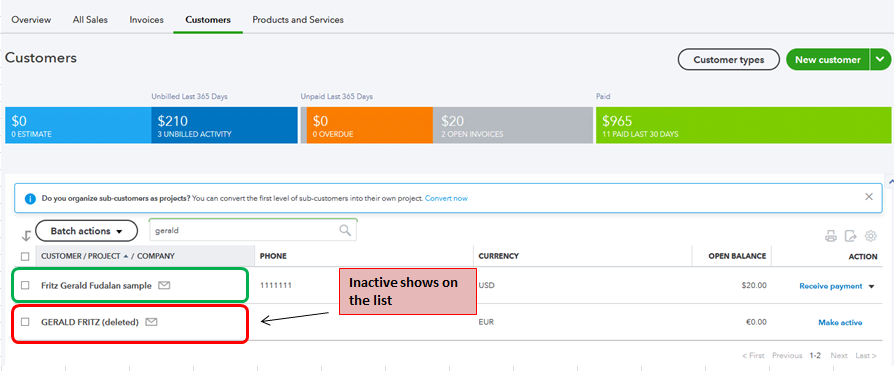This screenshot has width=894, height=371.
Task: Filter by $20 Open Invoices tile
Action: 513,125
